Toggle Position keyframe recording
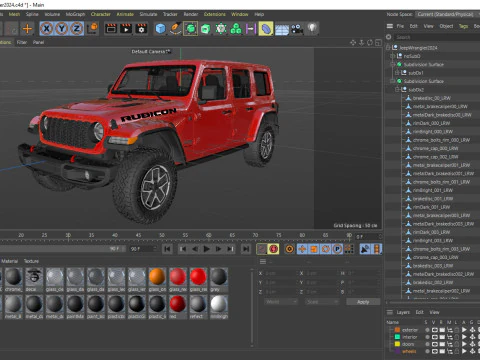480x360 pixels. click(x=302, y=249)
